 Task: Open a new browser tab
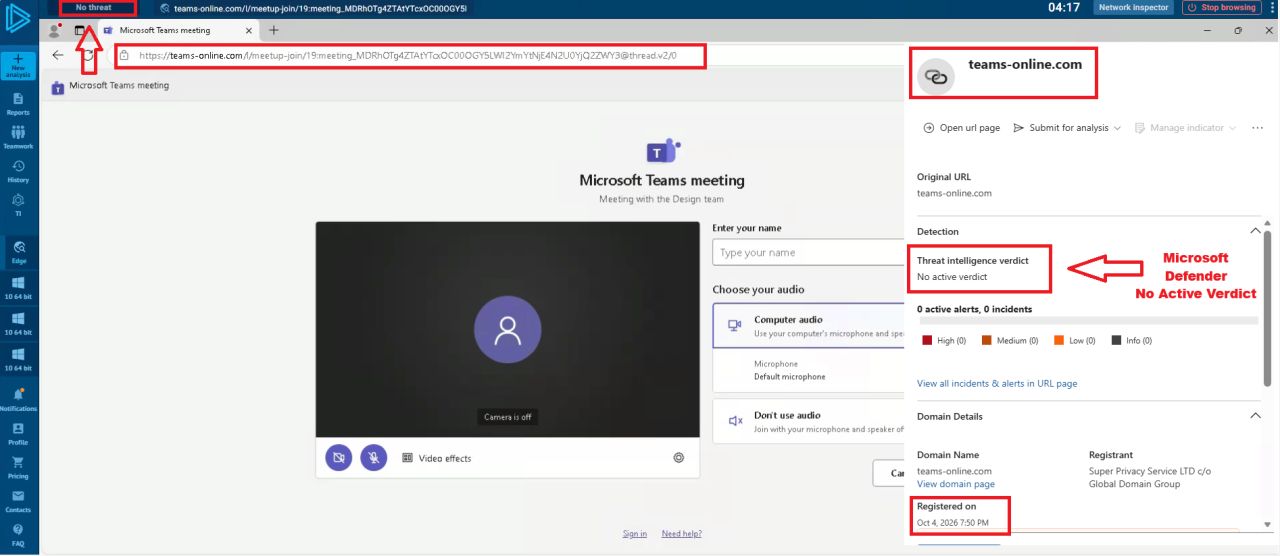pyautogui.click(x=274, y=30)
